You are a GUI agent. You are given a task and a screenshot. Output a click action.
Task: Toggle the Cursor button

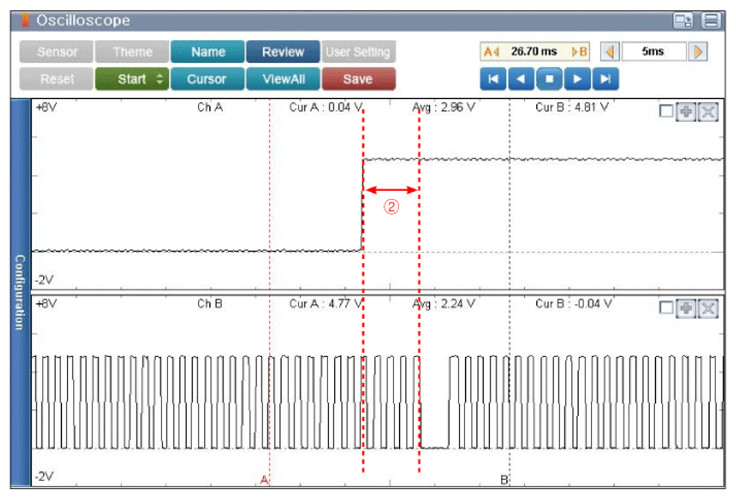tap(208, 79)
